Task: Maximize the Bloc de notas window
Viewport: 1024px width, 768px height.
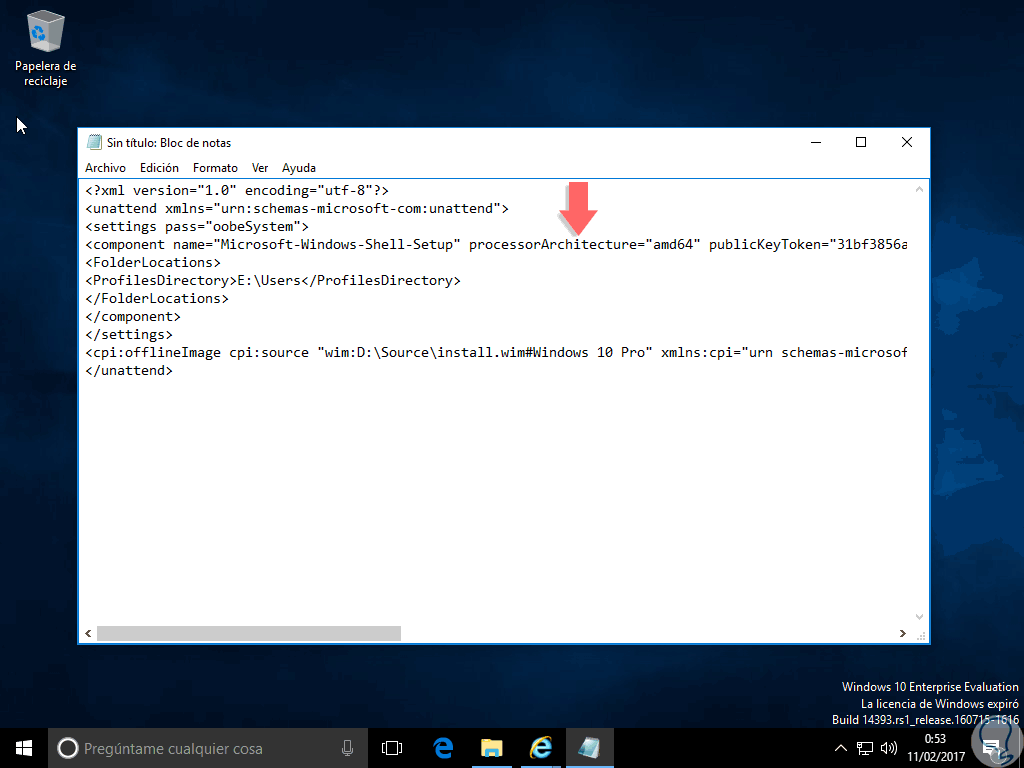Action: pos(861,142)
